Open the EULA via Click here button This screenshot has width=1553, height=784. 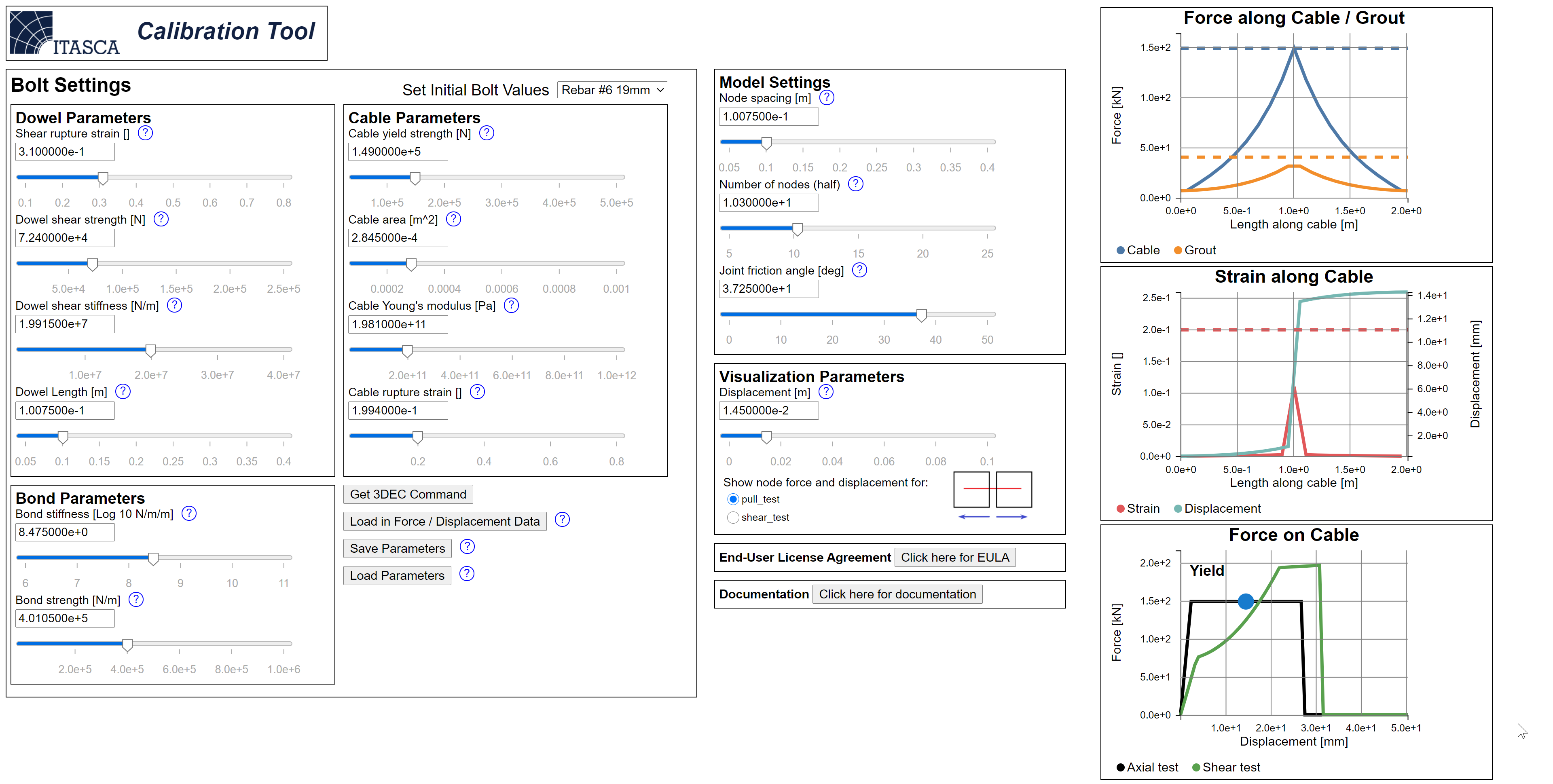pos(955,558)
